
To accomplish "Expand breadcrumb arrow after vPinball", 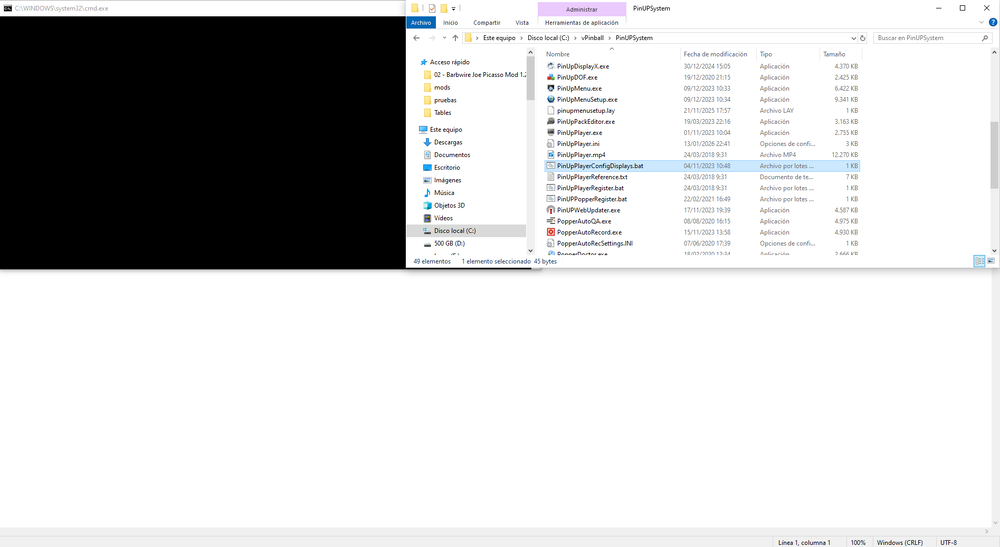I will pos(610,38).
